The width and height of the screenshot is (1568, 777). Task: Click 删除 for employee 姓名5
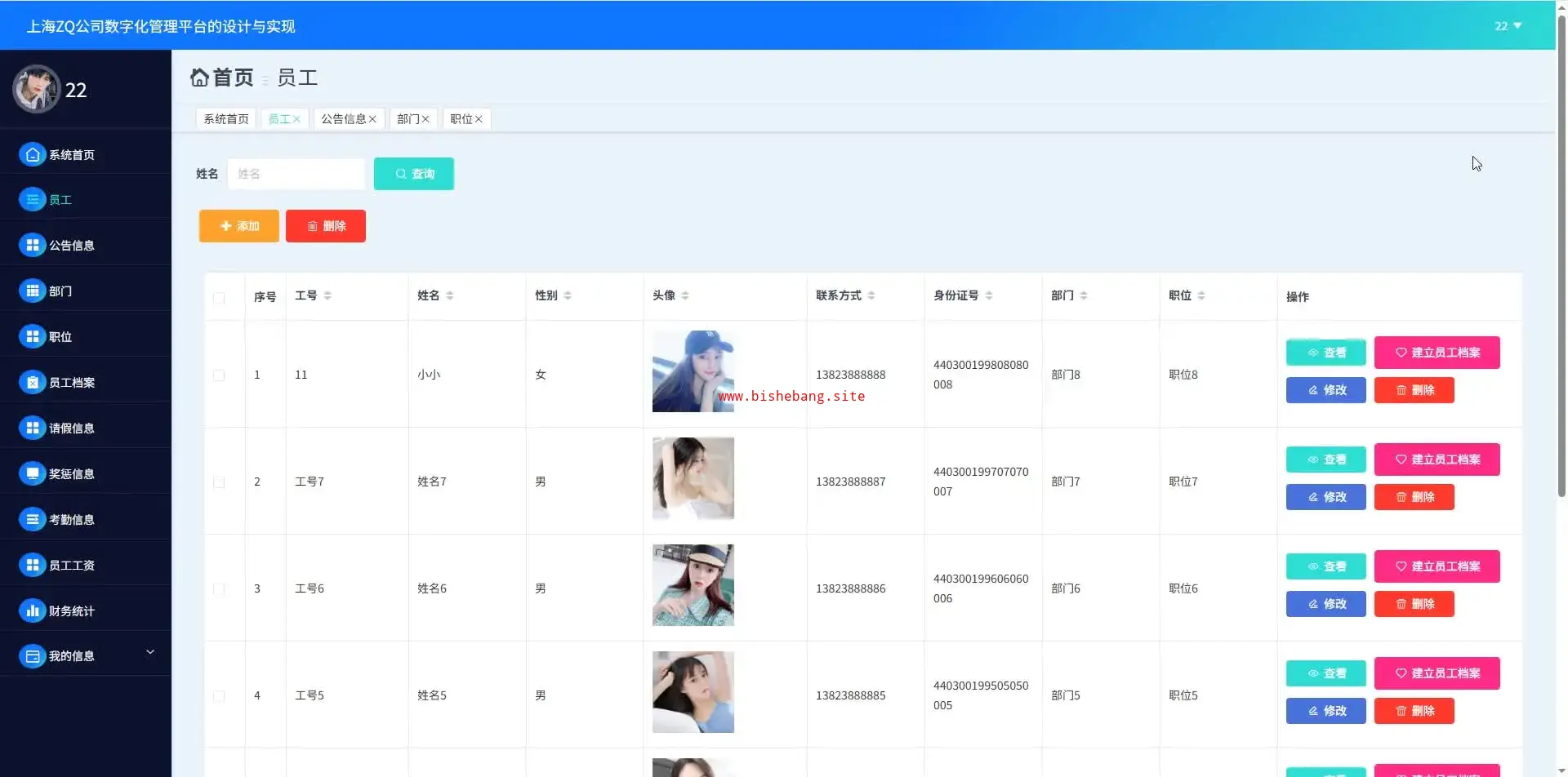tap(1414, 711)
